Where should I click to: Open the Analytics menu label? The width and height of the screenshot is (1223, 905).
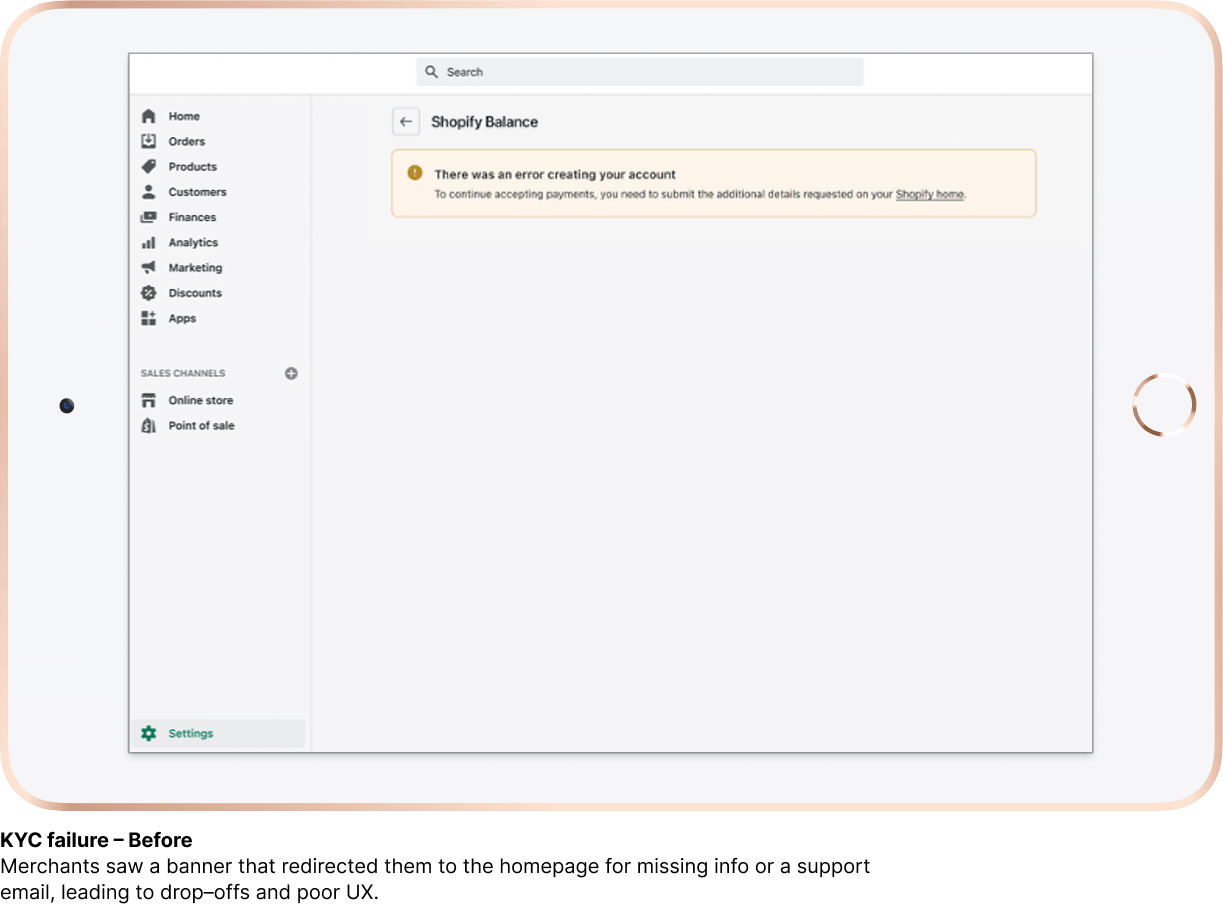(193, 242)
